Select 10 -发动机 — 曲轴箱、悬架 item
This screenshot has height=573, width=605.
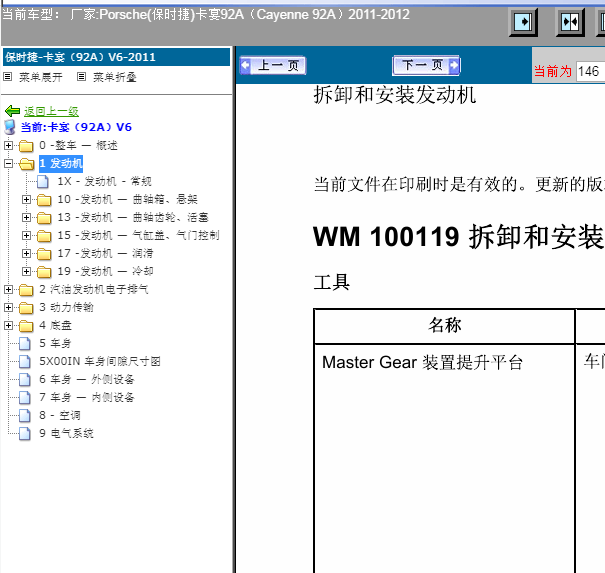pyautogui.click(x=127, y=199)
